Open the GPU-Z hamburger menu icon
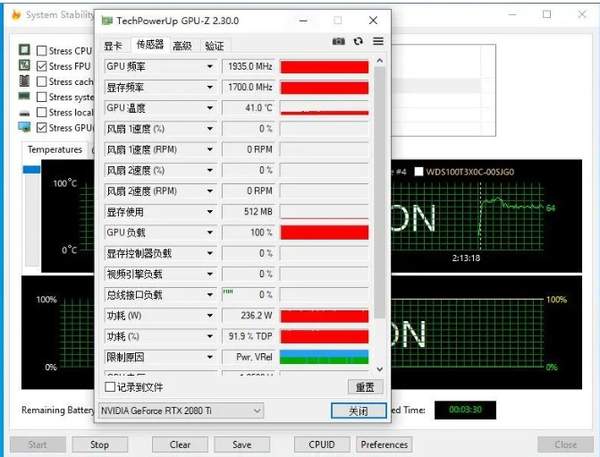Screen dimensions: 600x457 [x=378, y=41]
